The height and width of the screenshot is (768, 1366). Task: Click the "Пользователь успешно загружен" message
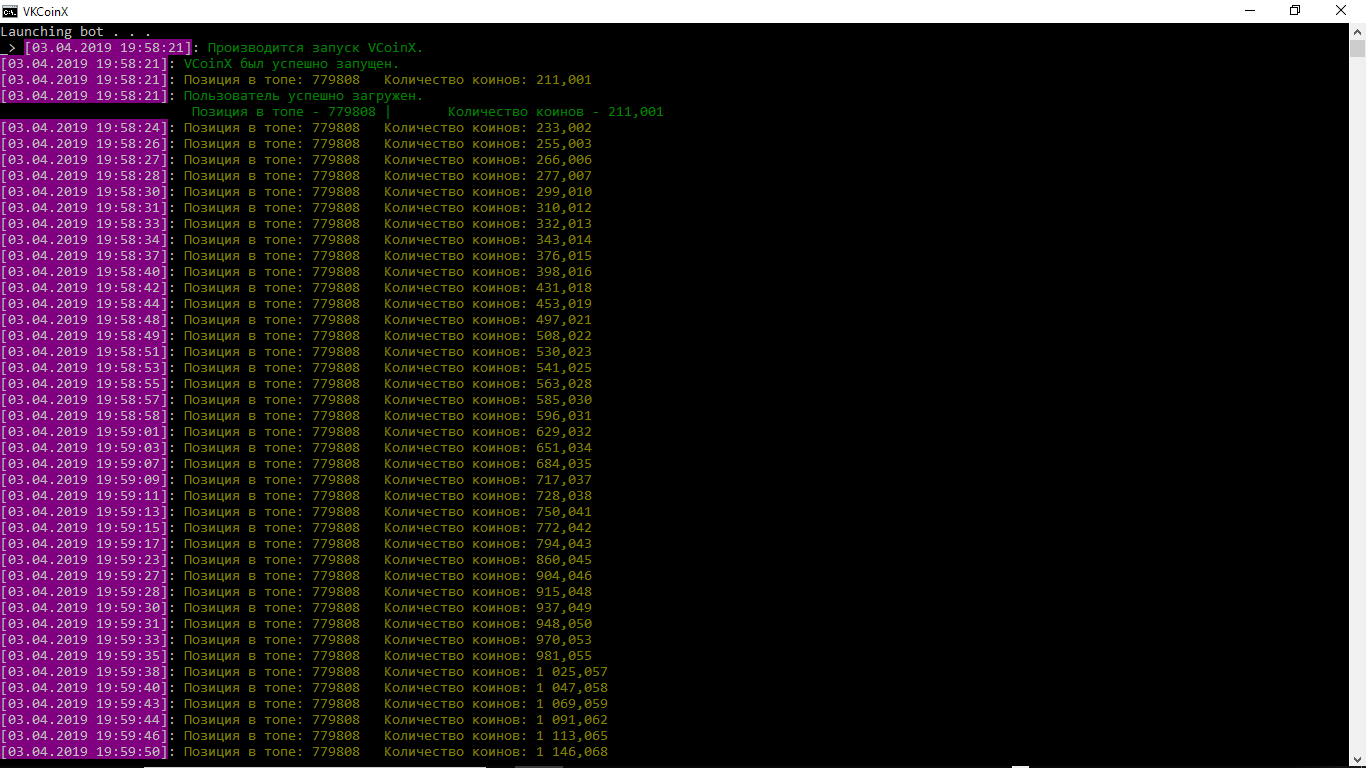tap(304, 96)
